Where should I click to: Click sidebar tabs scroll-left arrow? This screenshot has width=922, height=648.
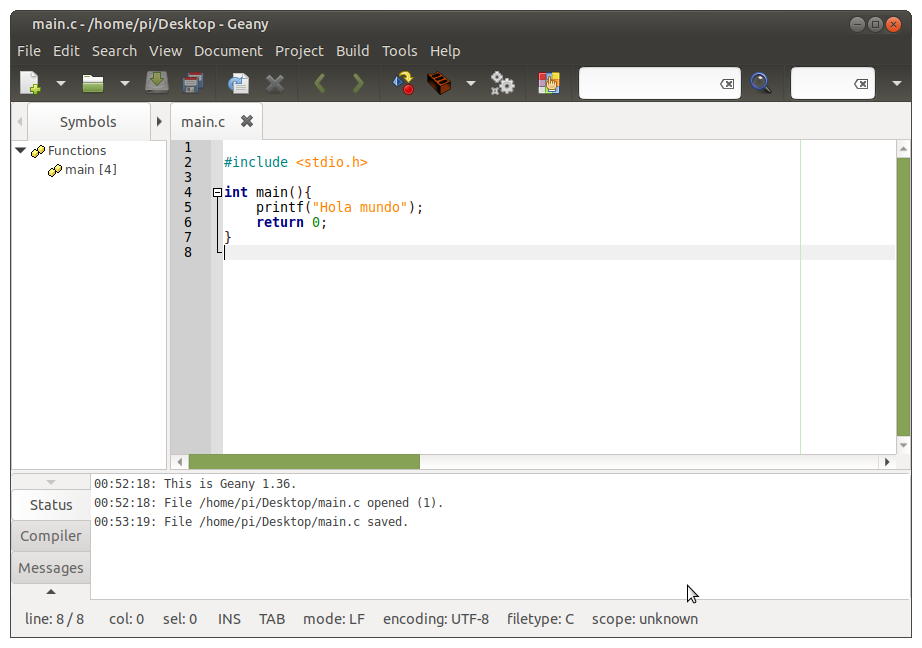pyautogui.click(x=19, y=122)
